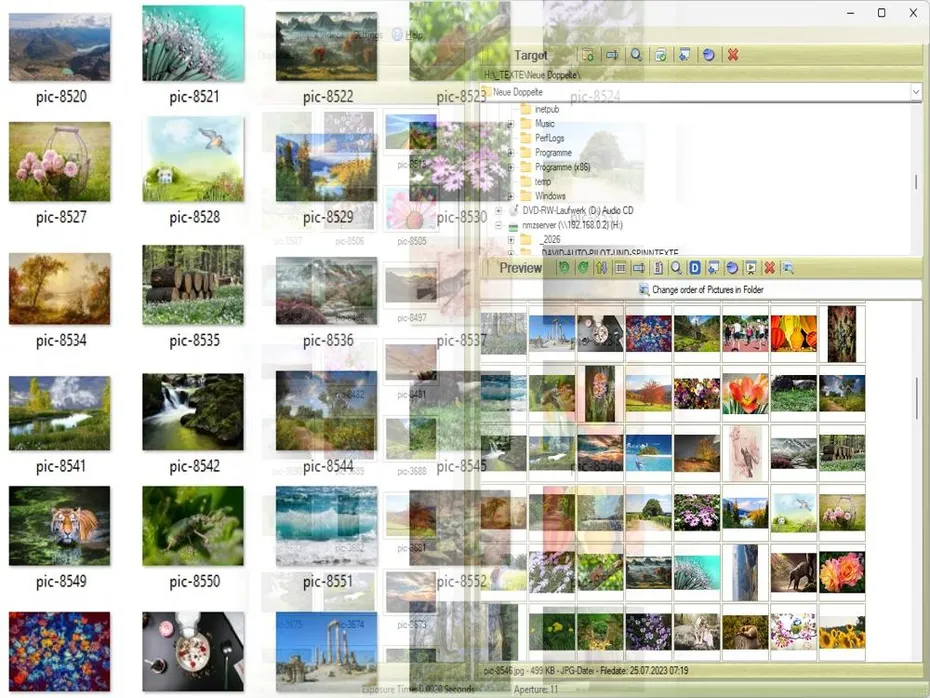Image resolution: width=930 pixels, height=698 pixels.
Task: Click the red X delete icon beside Target
Action: 733,55
